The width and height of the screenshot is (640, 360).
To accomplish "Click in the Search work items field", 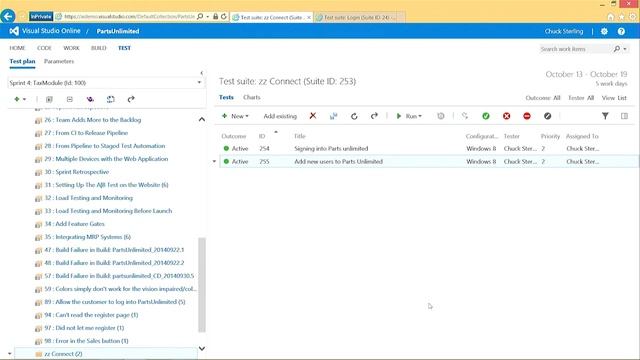I will 575,49.
